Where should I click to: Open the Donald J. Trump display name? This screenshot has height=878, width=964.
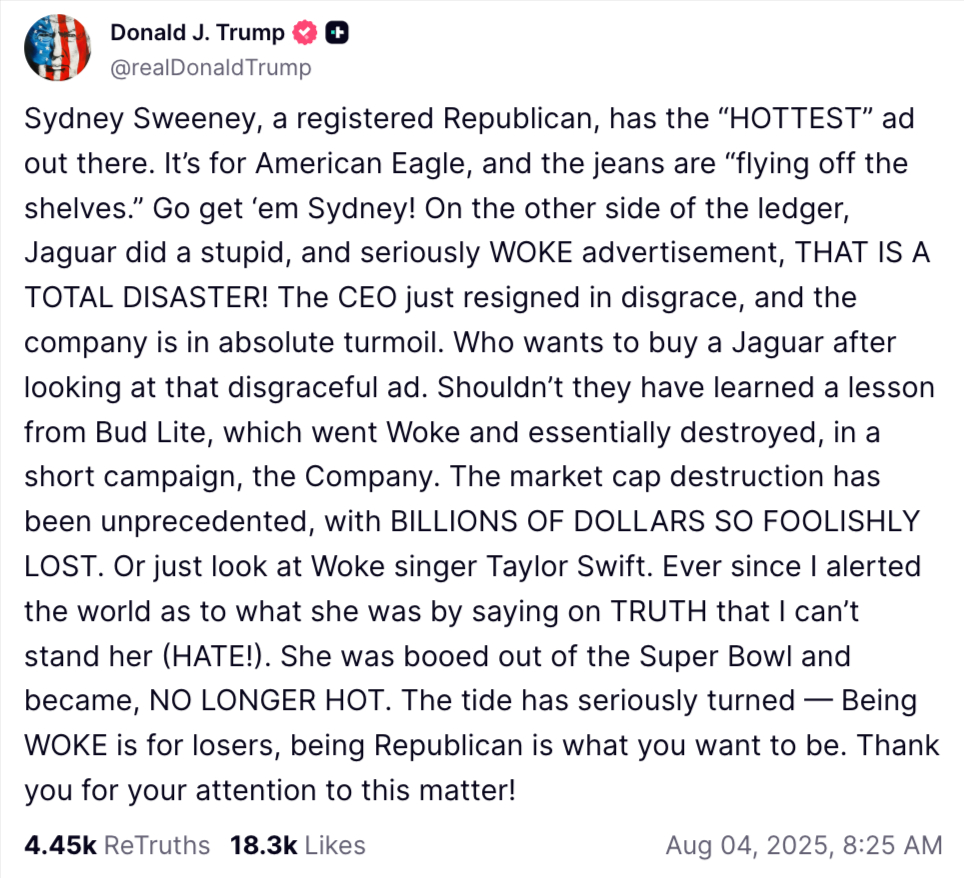click(197, 33)
